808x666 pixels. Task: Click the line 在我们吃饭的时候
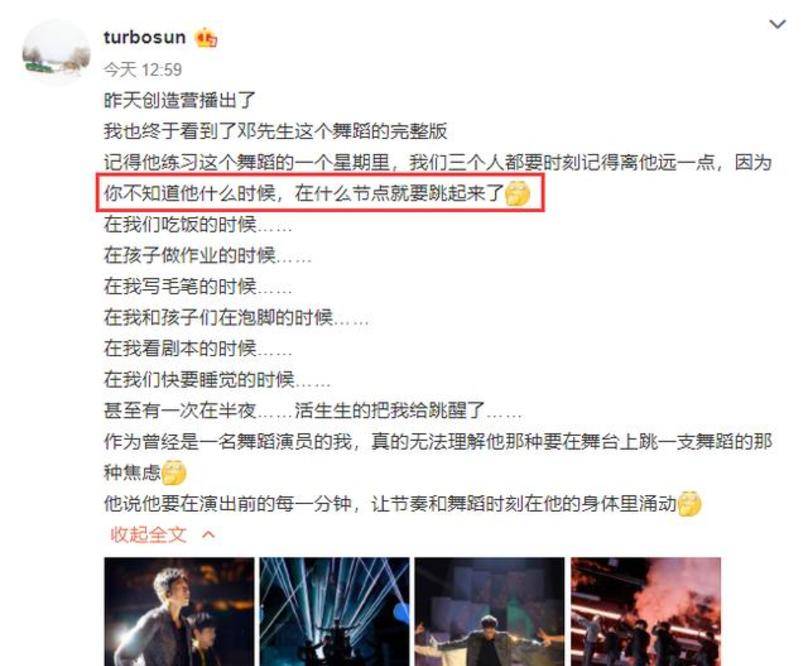[x=198, y=225]
